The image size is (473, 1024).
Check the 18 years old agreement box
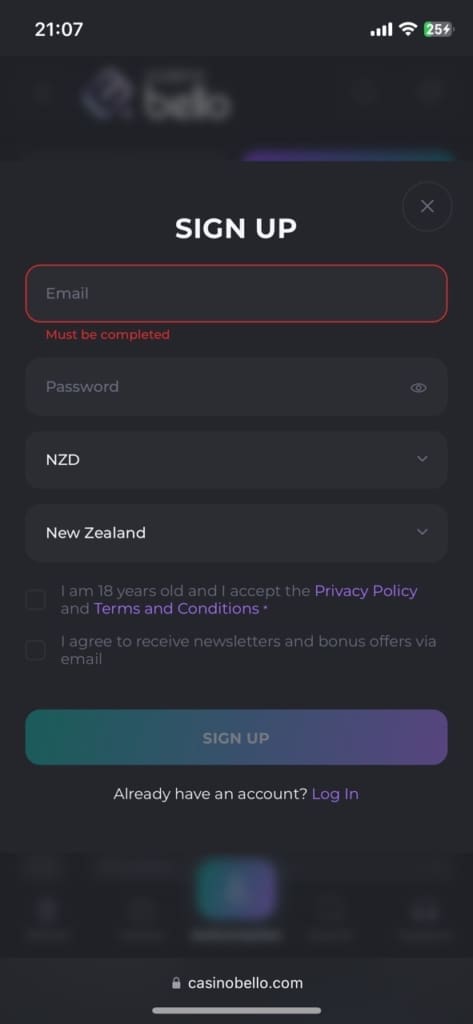click(35, 600)
